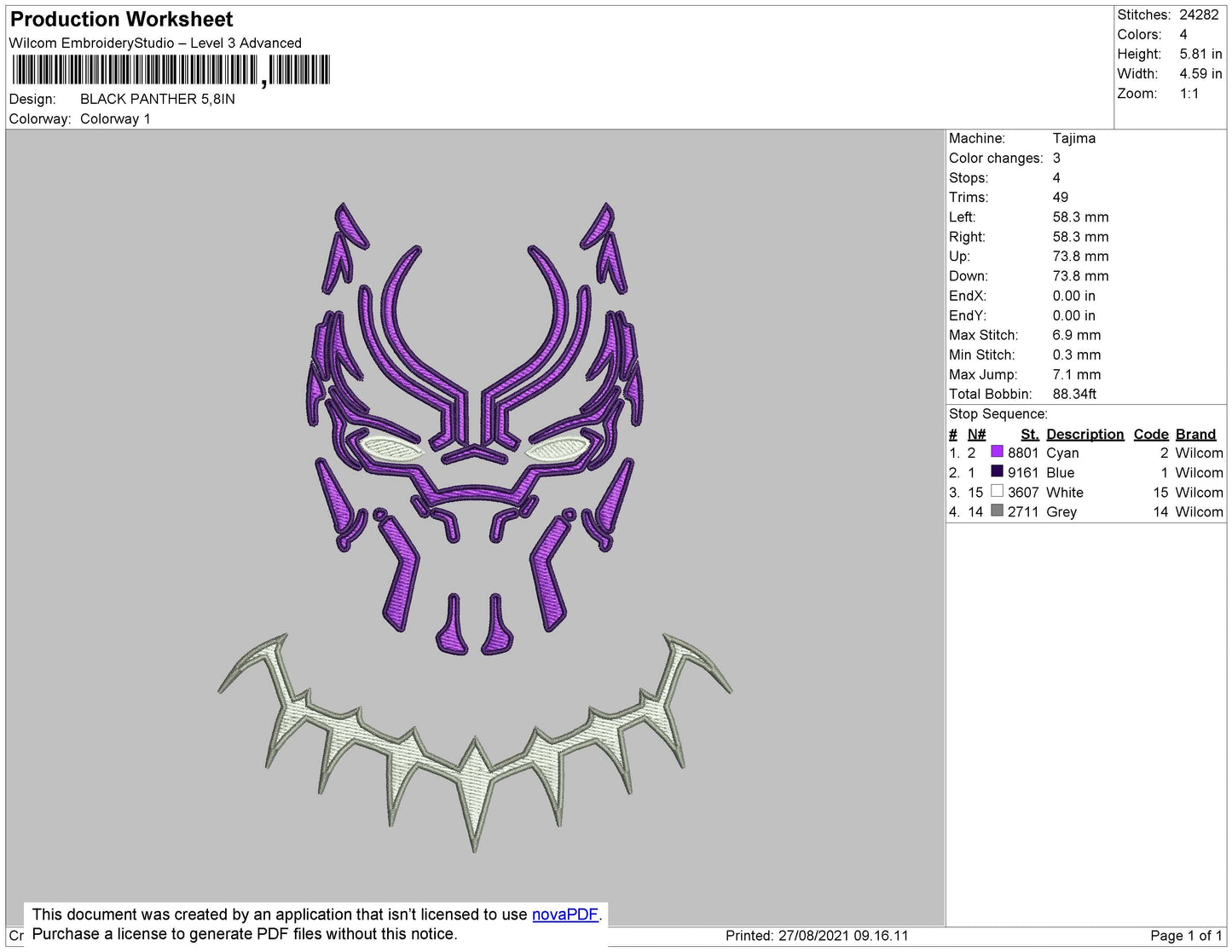Select "Wilcom EmbroideryStudio – Level 3 Advanced" text

(x=155, y=43)
